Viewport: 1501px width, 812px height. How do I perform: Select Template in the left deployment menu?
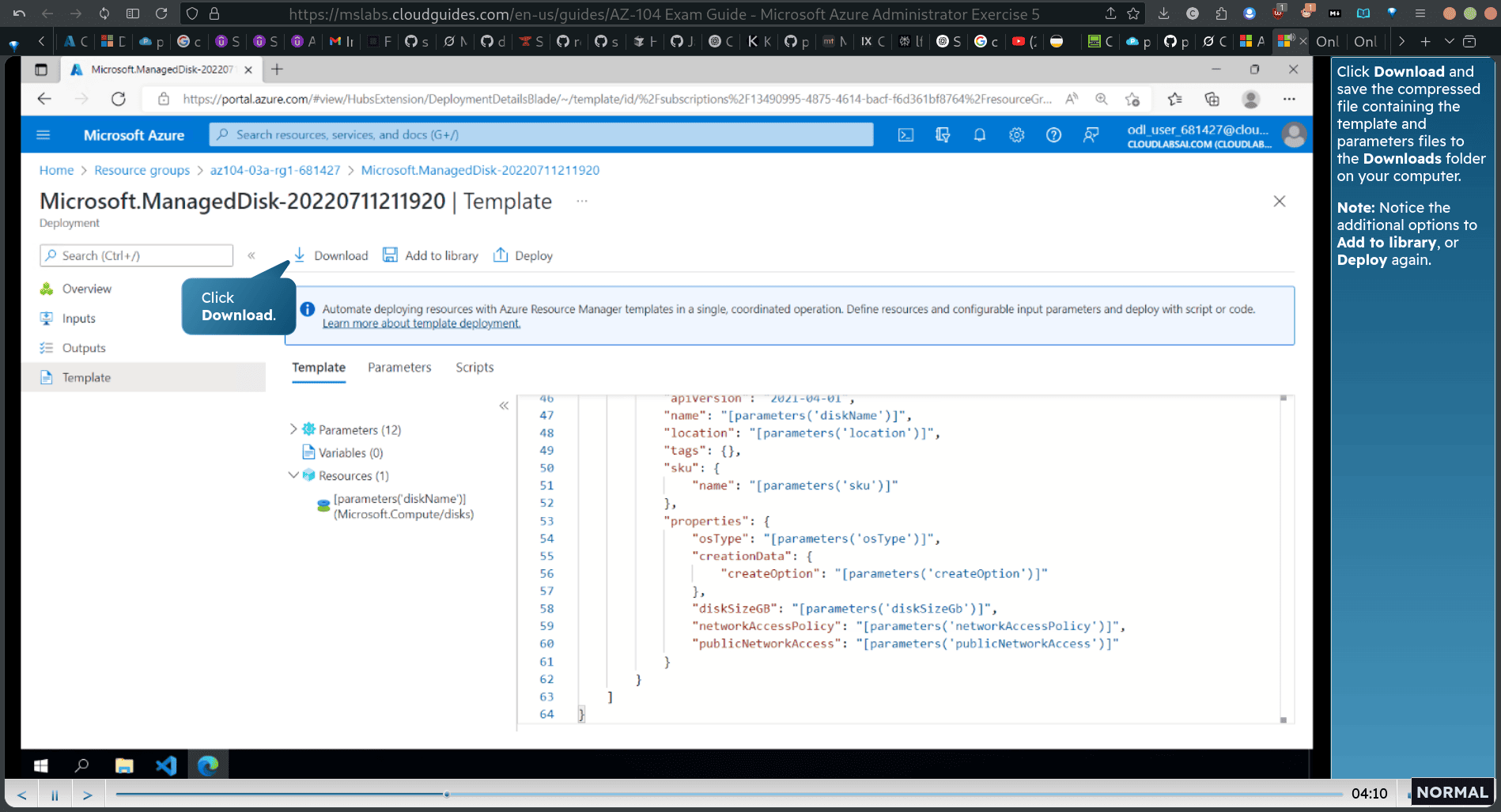tap(144, 377)
